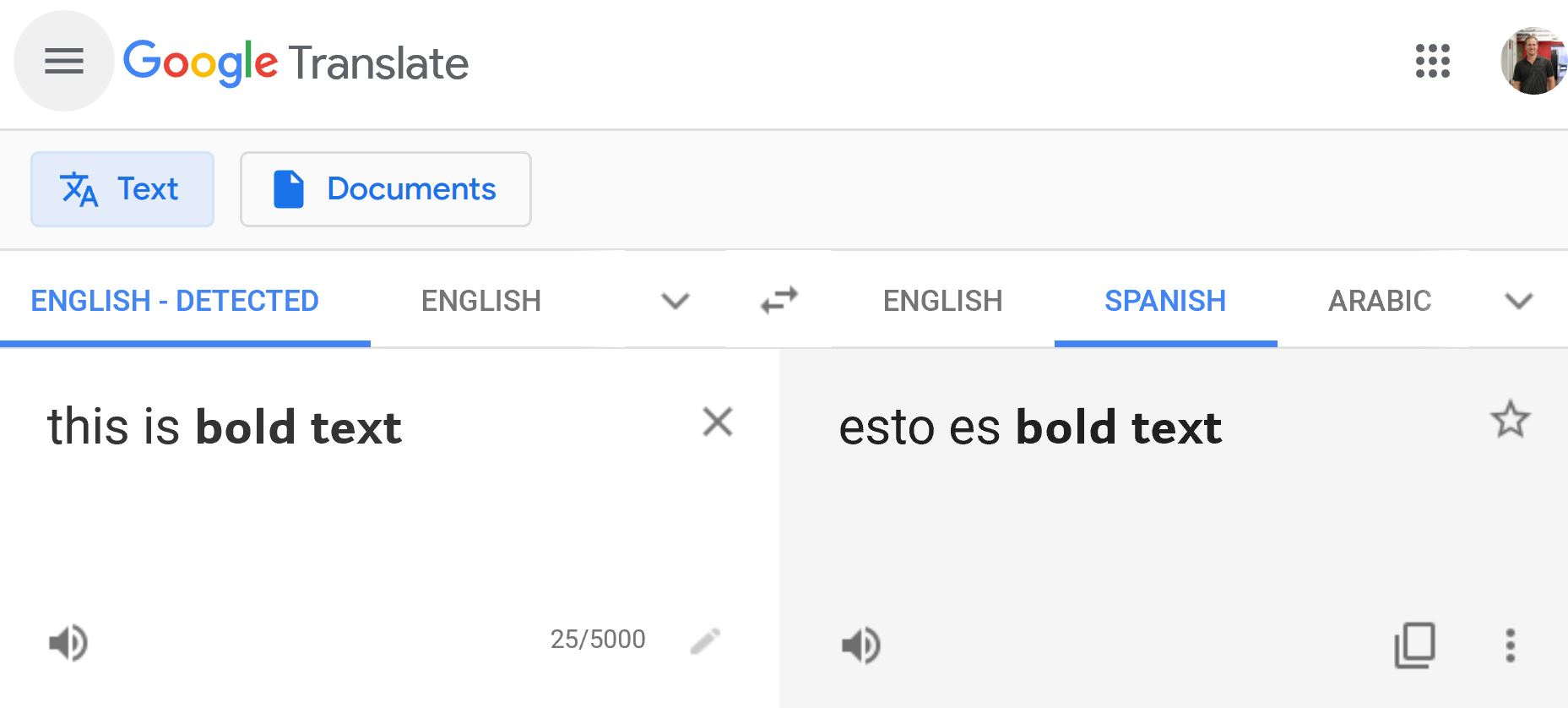Choose English as target language
This screenshot has width=1568, height=708.
[942, 301]
